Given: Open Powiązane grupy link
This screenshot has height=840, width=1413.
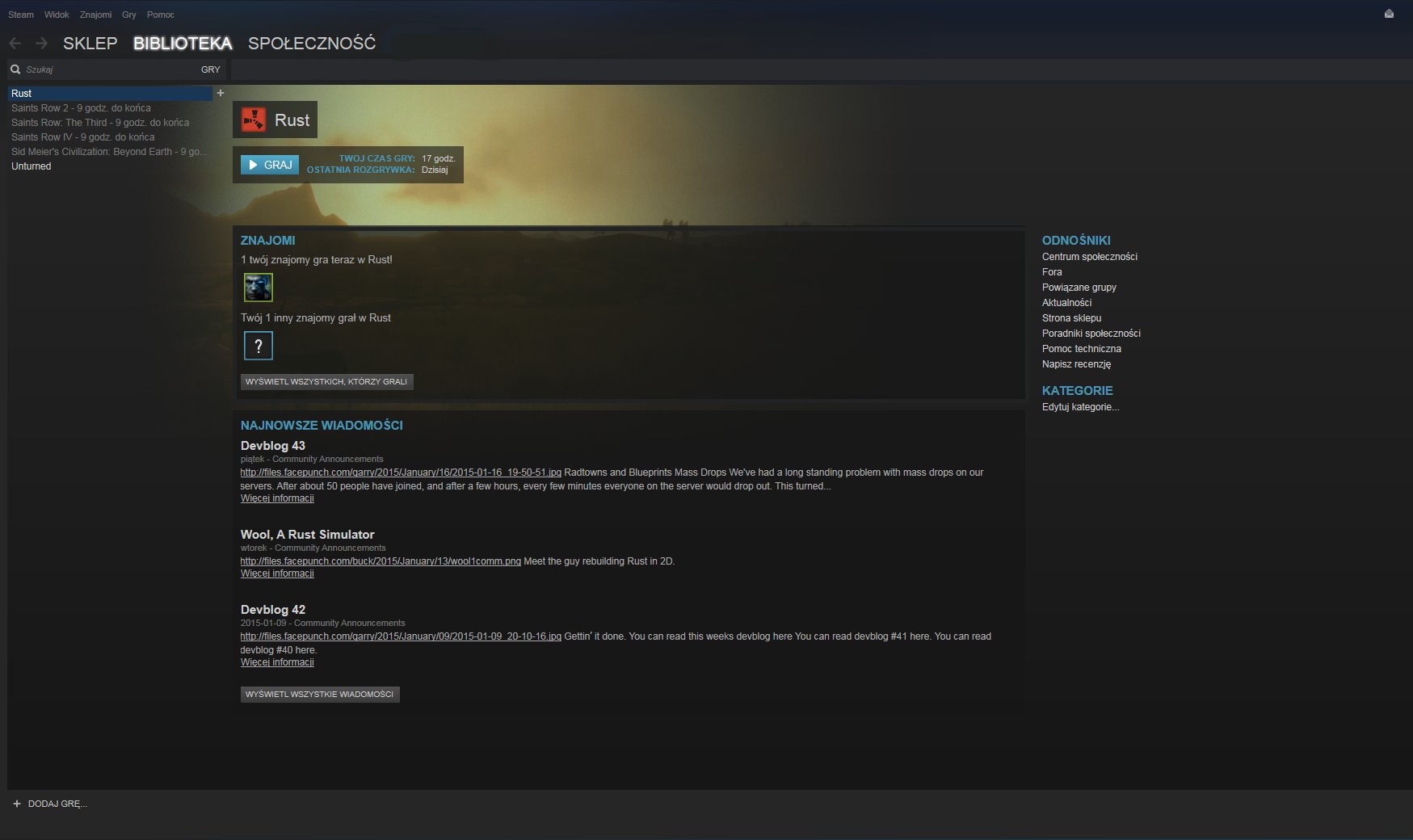Looking at the screenshot, I should tap(1079, 288).
